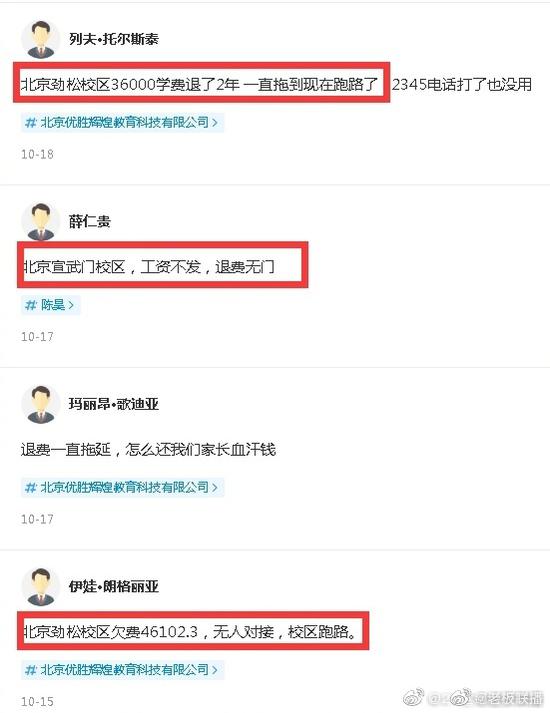Open username 列夫•托尔斯泰 profile
Viewport: 550px width, 713px height.
[x=114, y=39]
